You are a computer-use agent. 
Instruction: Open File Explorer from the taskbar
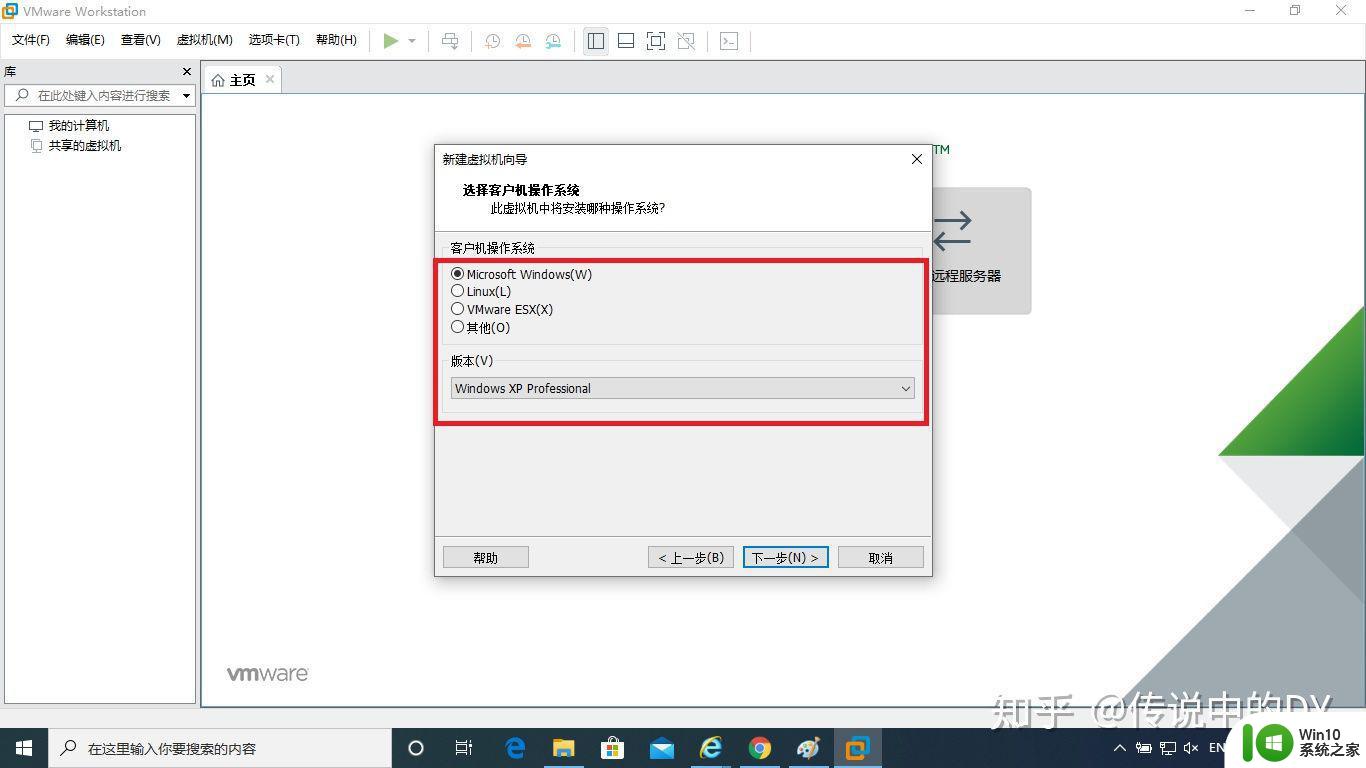[564, 748]
